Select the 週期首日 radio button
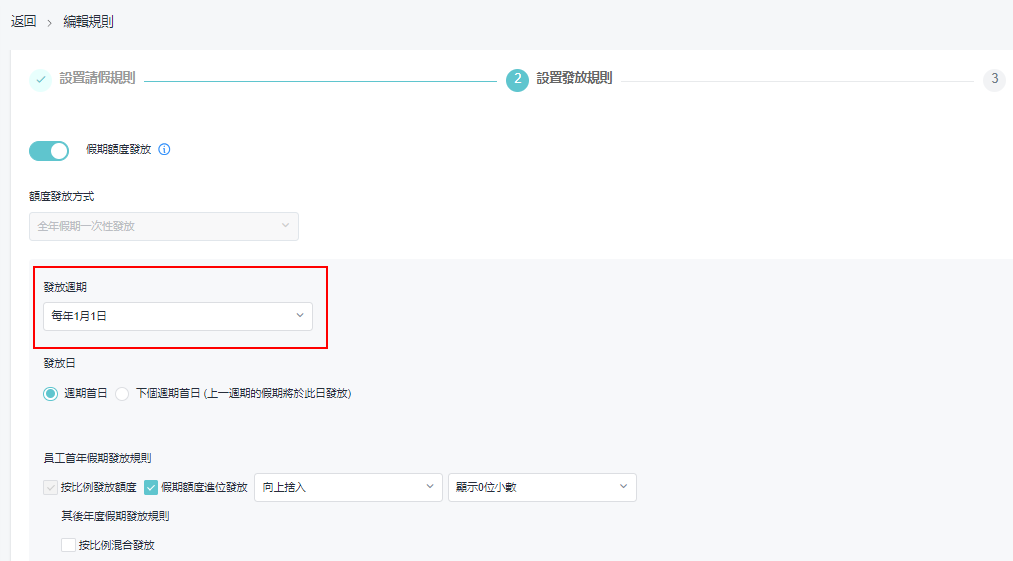 click(x=50, y=394)
